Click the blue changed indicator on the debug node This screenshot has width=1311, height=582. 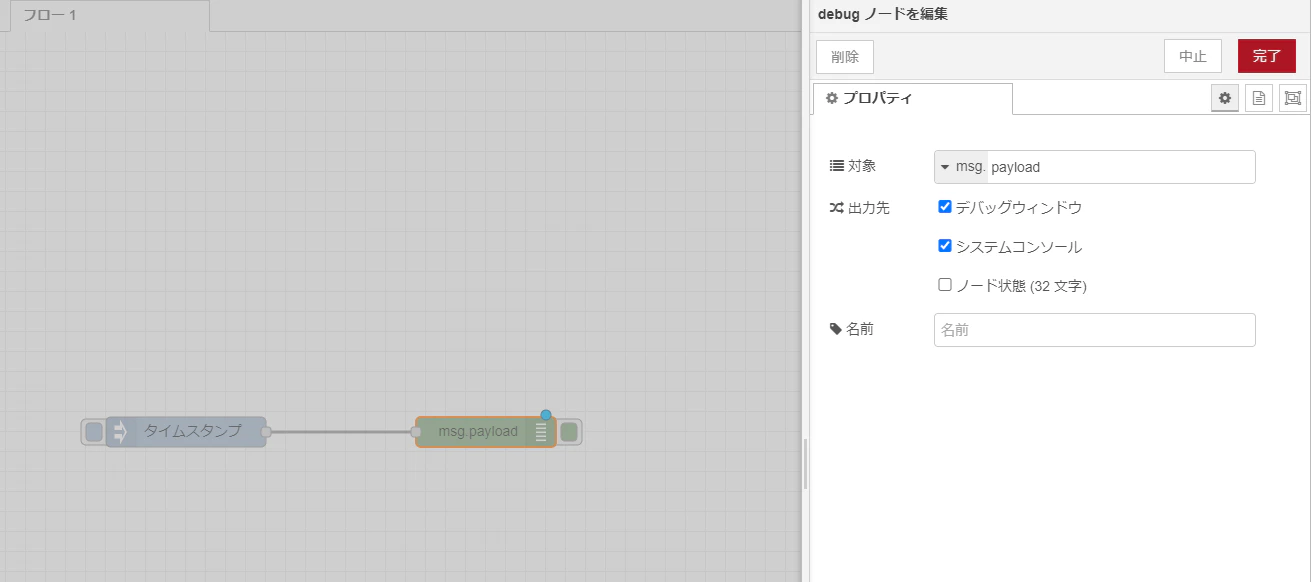pyautogui.click(x=546, y=415)
